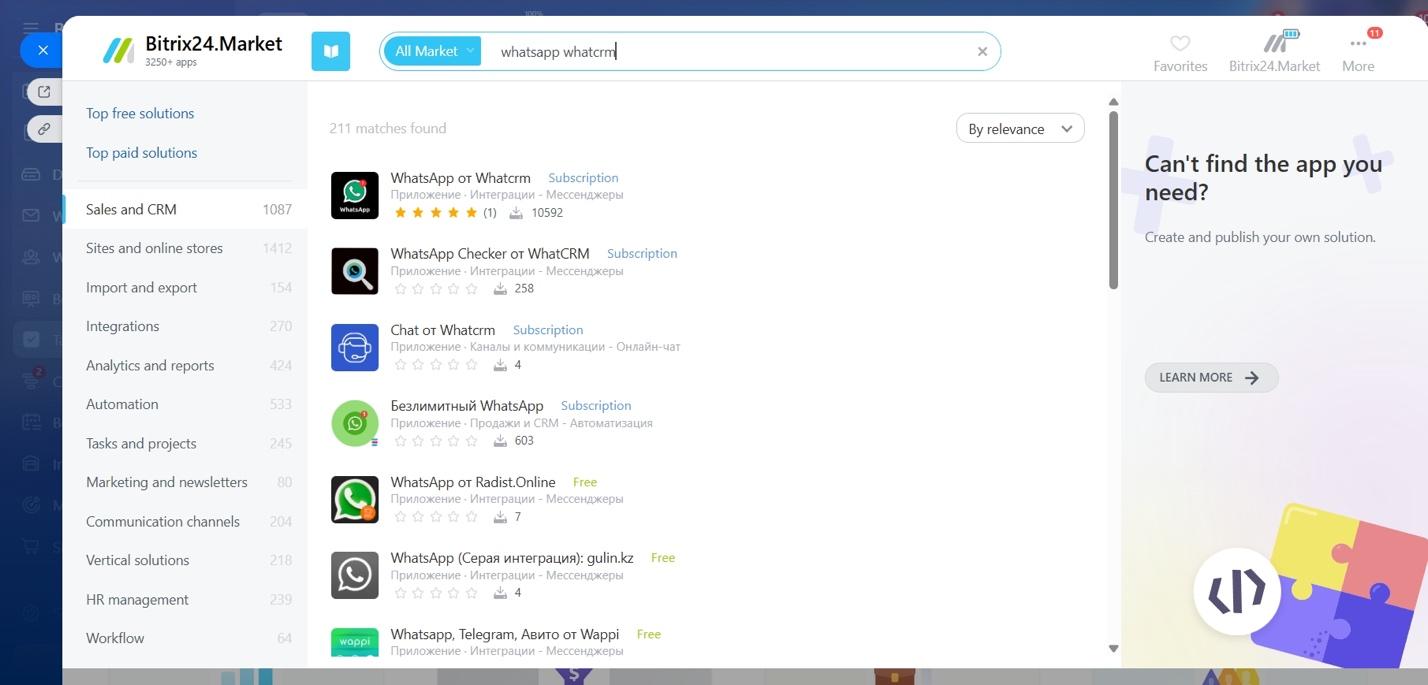This screenshot has height=685, width=1428.
Task: Open Безлимитный WhatsApp title
Action: pyautogui.click(x=467, y=406)
